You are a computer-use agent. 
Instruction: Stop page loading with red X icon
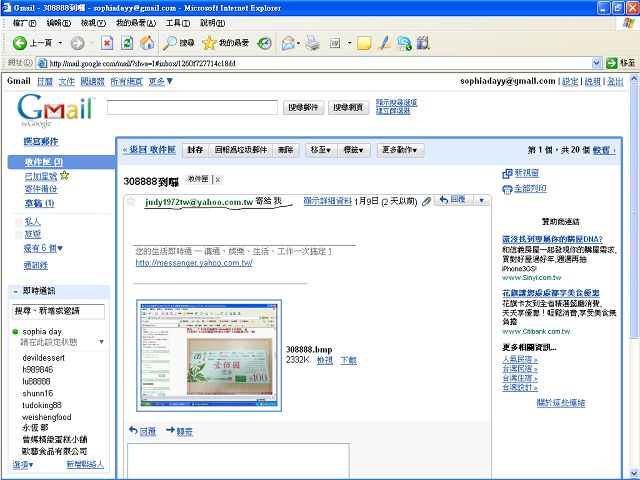(x=107, y=43)
